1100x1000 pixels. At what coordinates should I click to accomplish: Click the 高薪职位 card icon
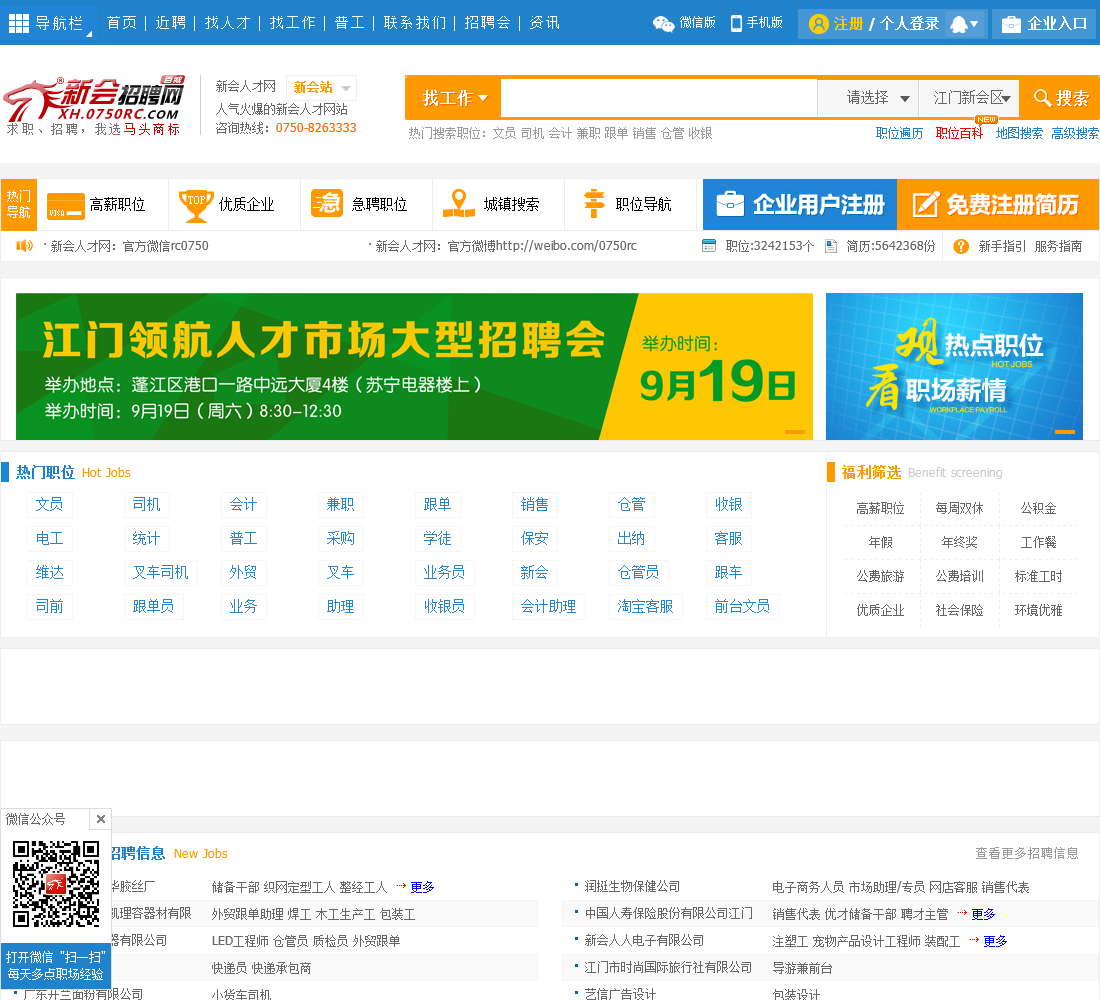pos(65,205)
